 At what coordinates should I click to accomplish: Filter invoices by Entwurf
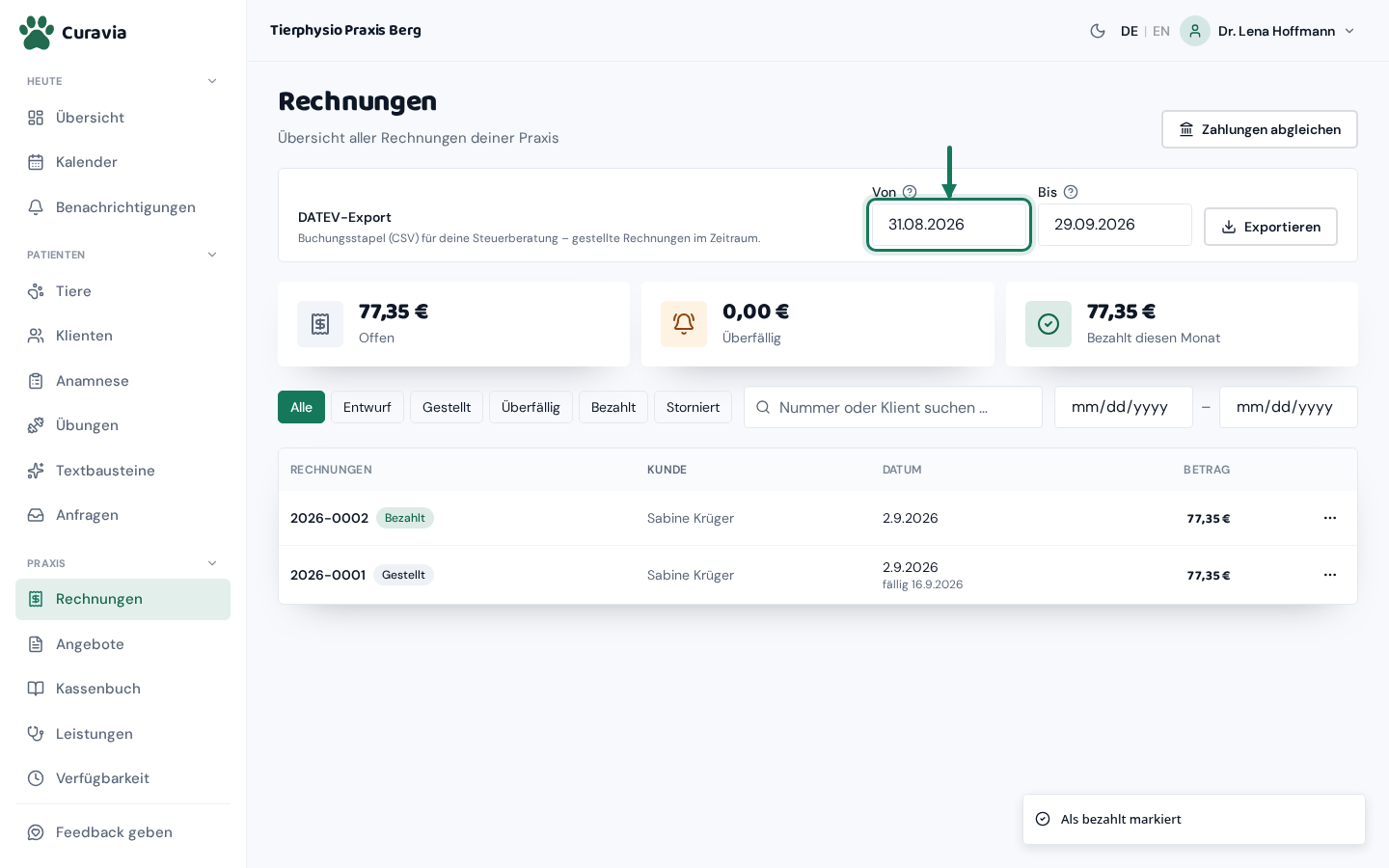[x=368, y=407]
